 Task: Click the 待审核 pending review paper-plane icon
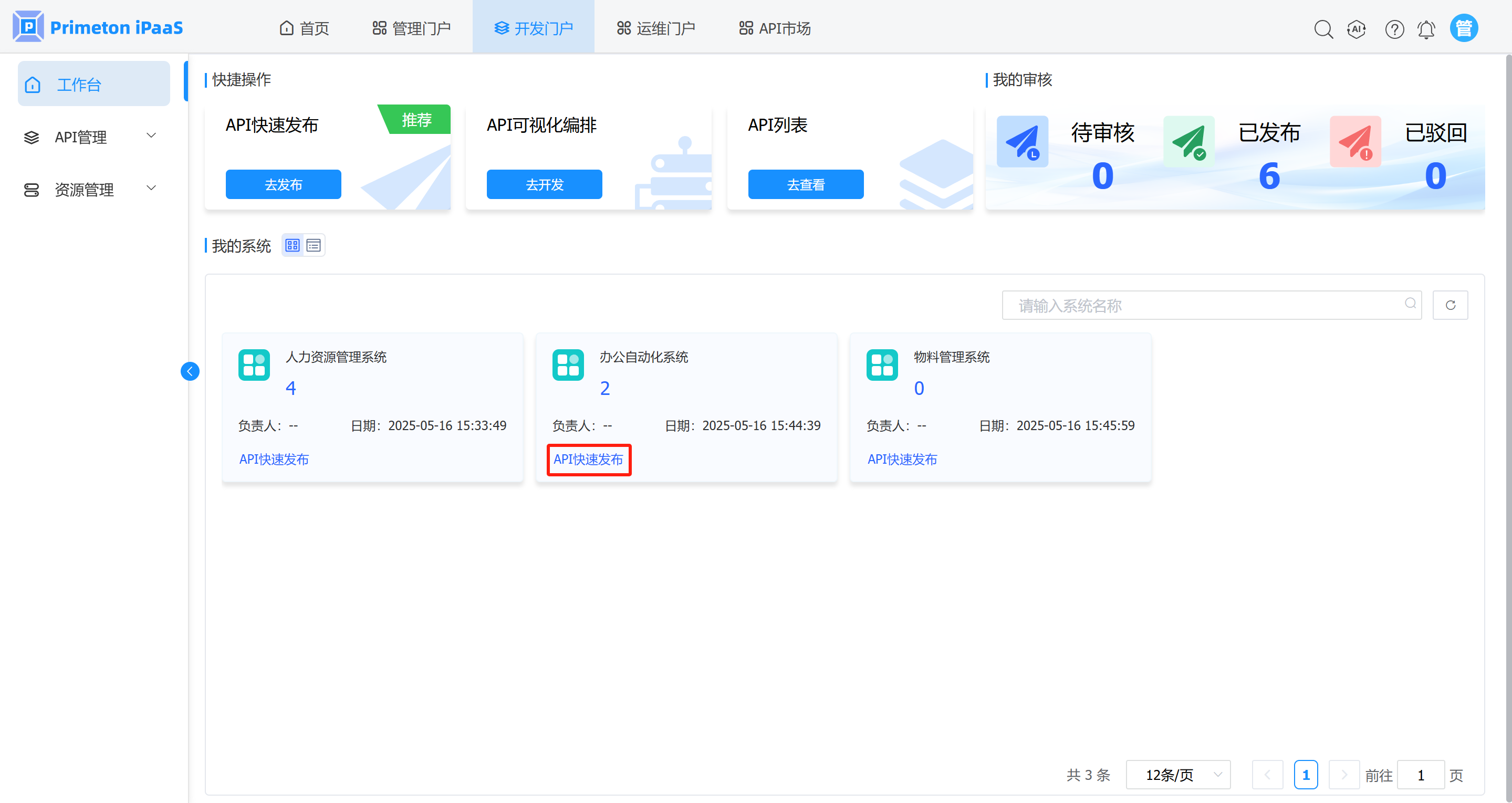tap(1022, 141)
